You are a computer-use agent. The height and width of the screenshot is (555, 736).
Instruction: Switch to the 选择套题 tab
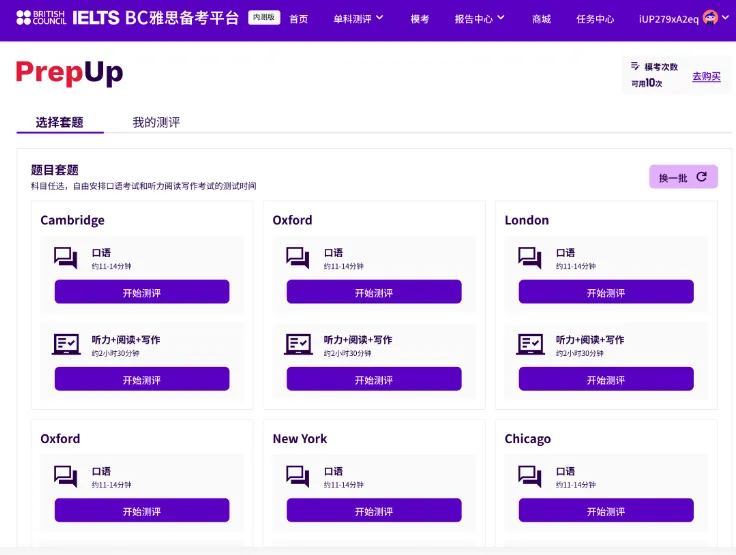tap(60, 123)
